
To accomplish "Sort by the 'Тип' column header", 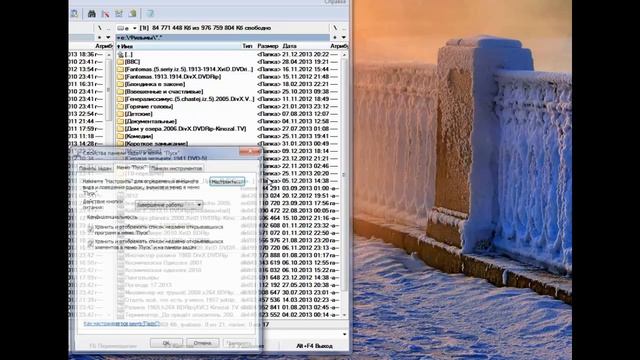I will pyautogui.click(x=248, y=46).
